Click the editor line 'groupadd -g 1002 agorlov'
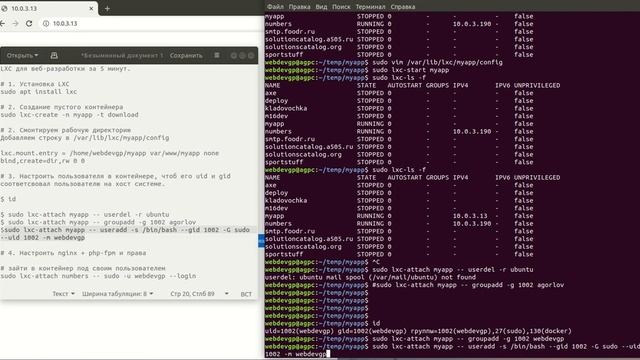The width and height of the screenshot is (640, 360). 98,222
